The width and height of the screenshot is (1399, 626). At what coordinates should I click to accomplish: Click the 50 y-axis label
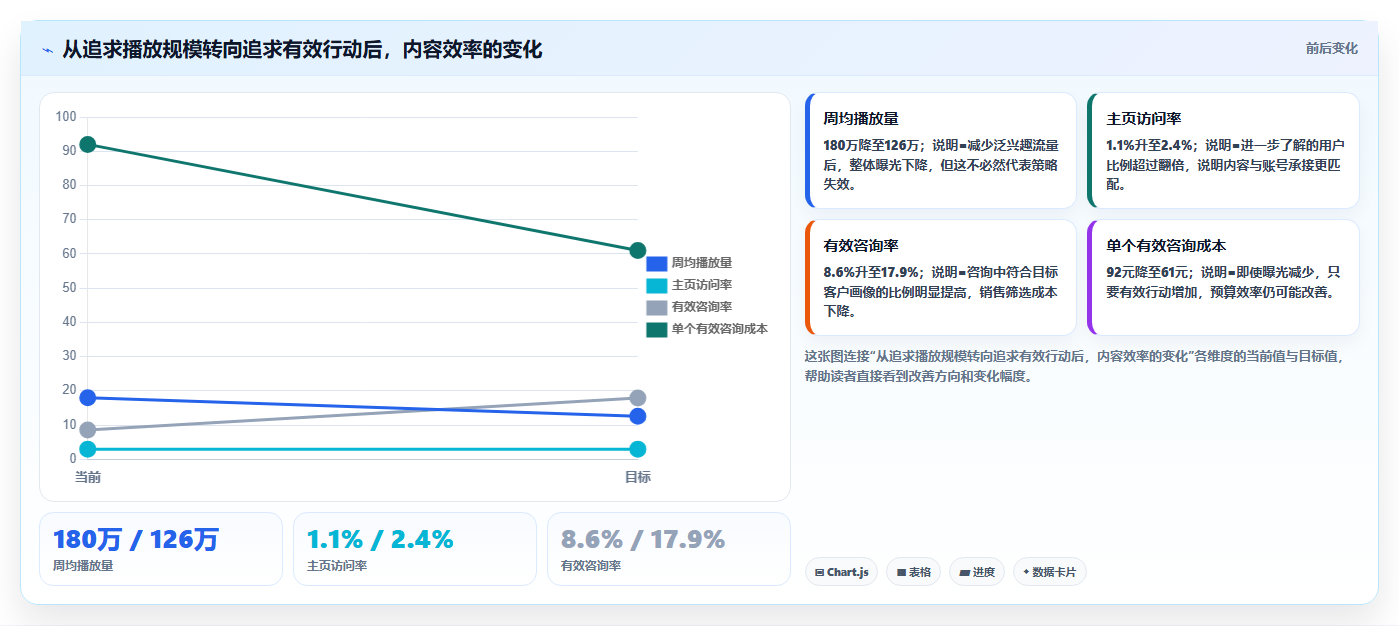[x=69, y=288]
